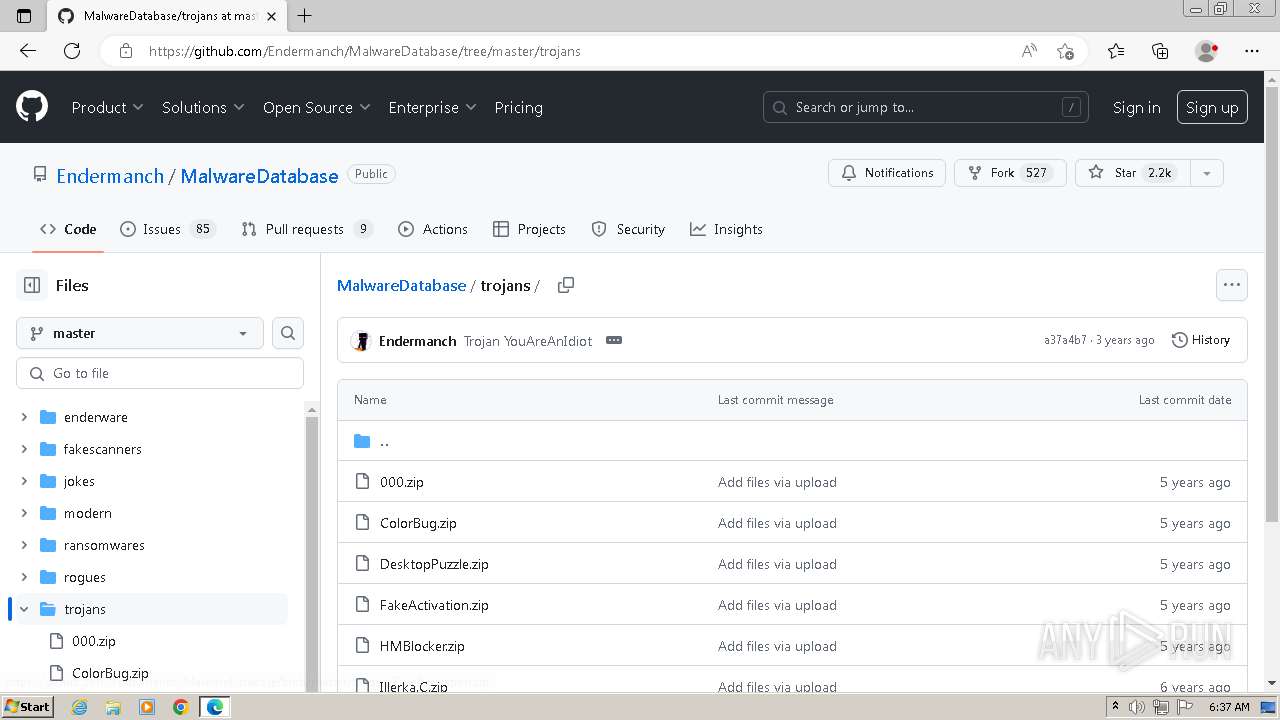Switch to the Code tab
The width and height of the screenshot is (1280, 720).
point(68,229)
